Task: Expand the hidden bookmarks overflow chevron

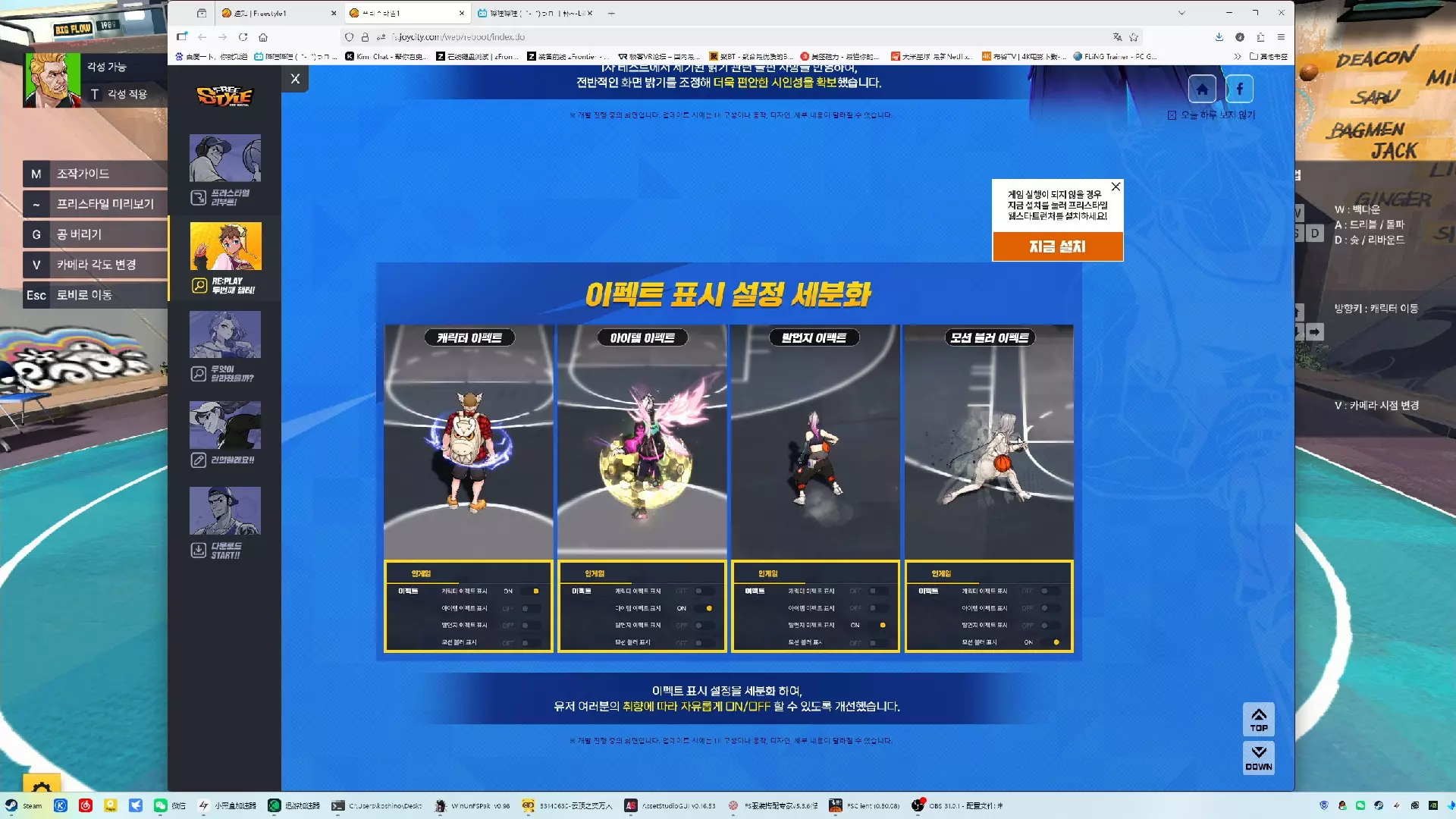Action: (1237, 56)
